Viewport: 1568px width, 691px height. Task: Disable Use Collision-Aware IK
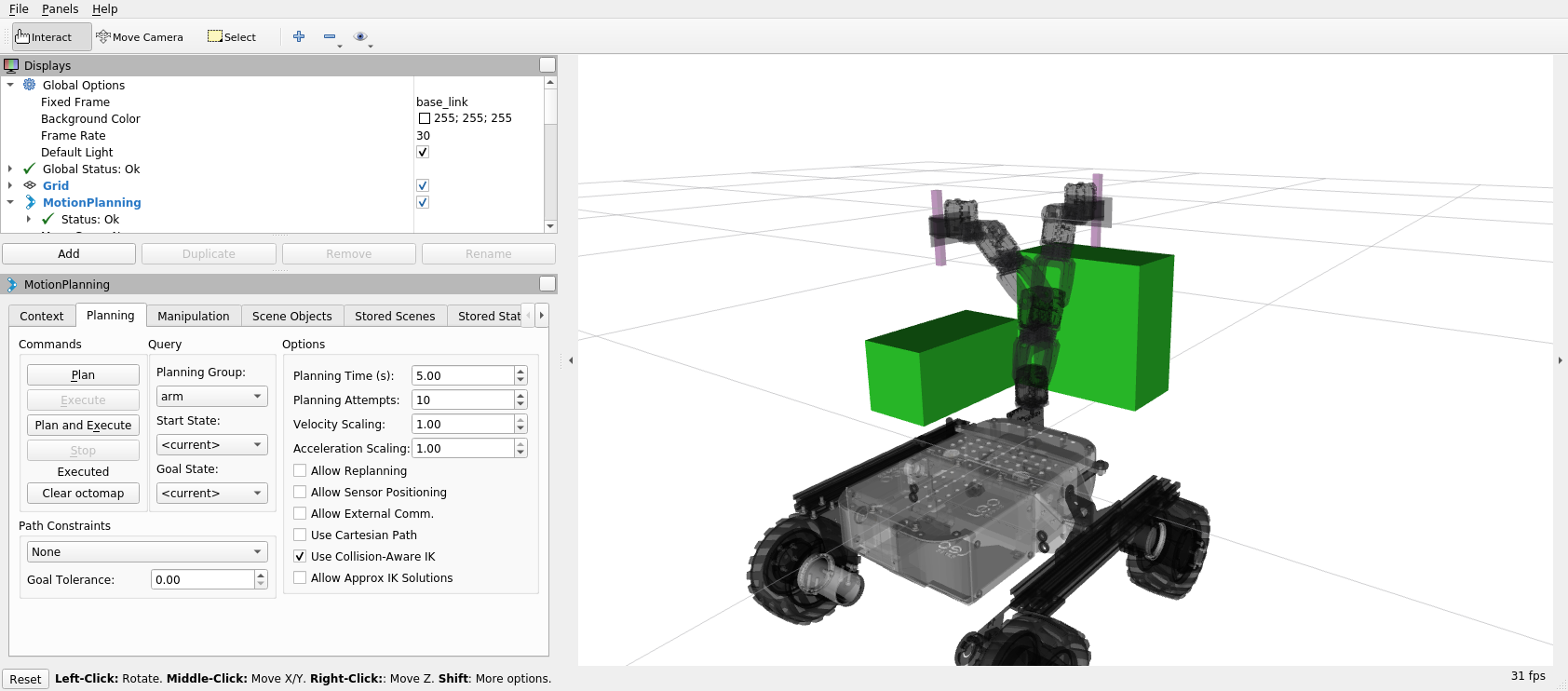click(300, 556)
